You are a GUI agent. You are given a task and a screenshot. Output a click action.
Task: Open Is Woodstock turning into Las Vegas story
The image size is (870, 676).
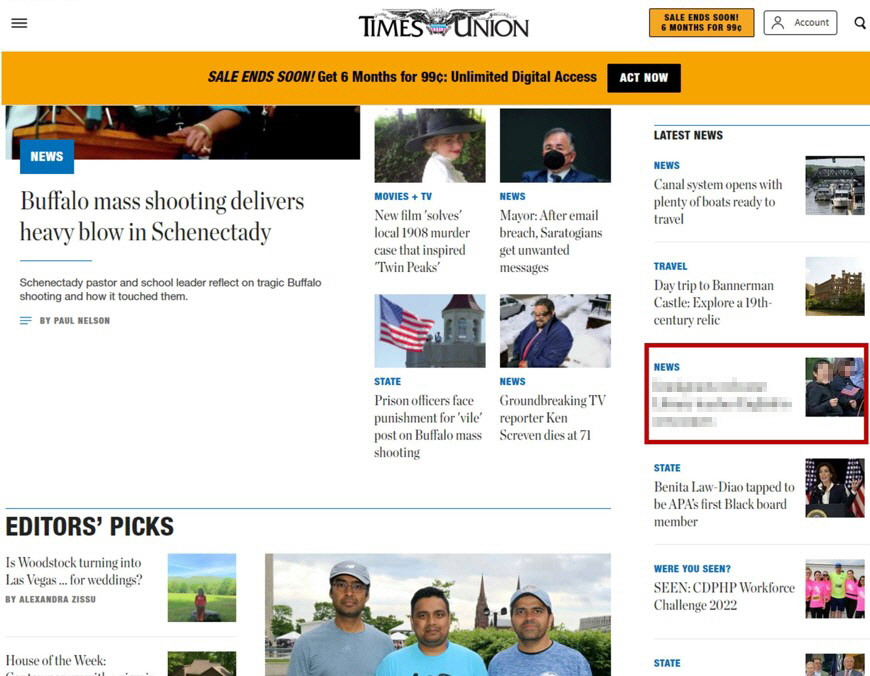tap(74, 571)
